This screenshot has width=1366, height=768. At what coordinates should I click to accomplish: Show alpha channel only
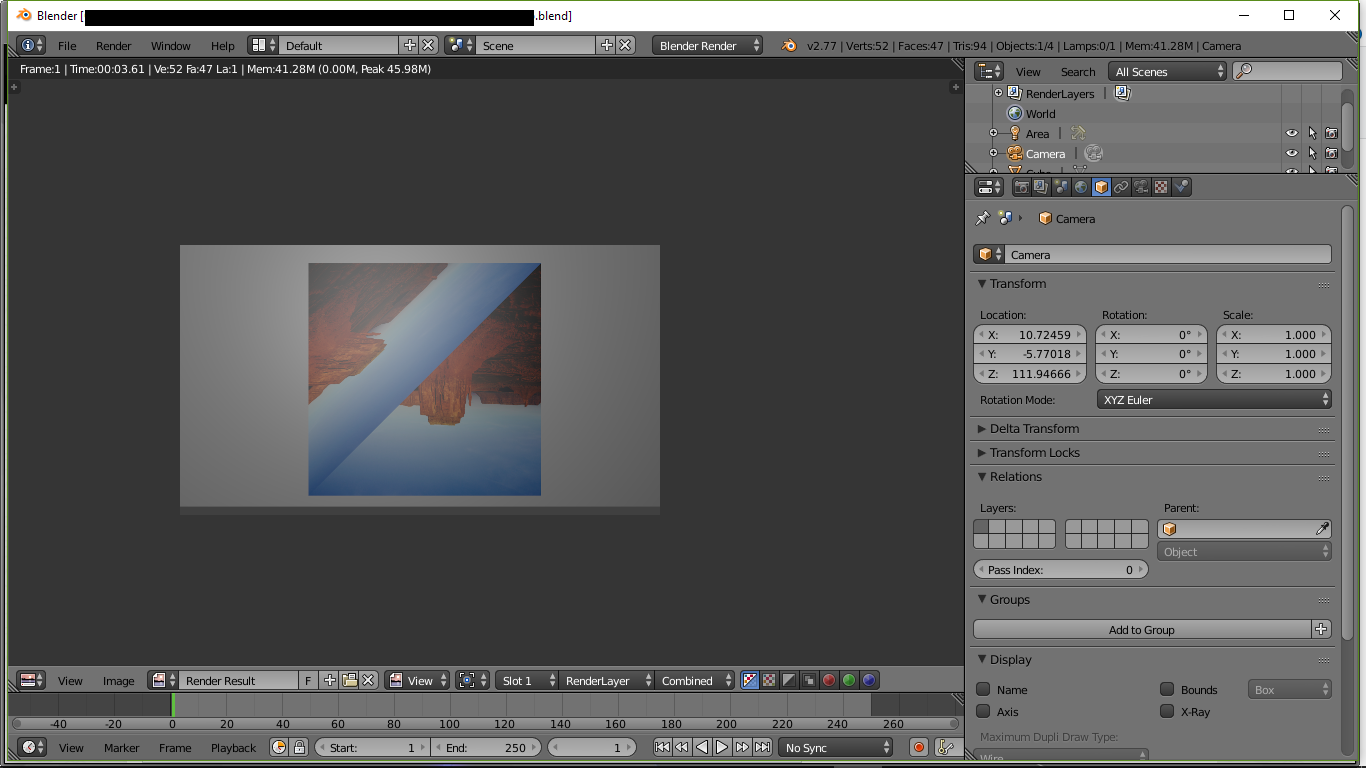[789, 680]
